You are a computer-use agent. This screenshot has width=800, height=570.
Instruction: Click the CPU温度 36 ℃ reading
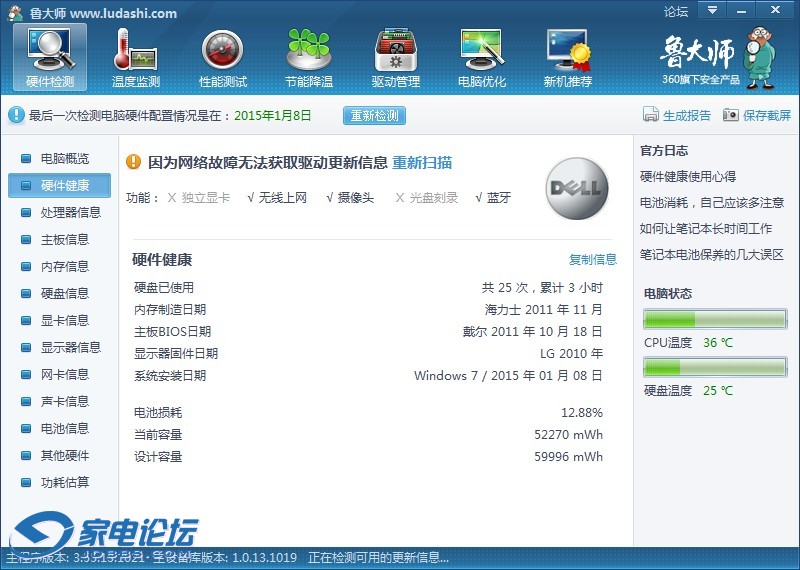(x=718, y=343)
